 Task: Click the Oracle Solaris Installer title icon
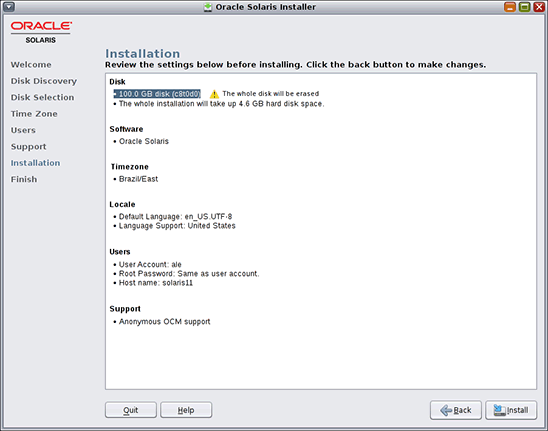208,7
